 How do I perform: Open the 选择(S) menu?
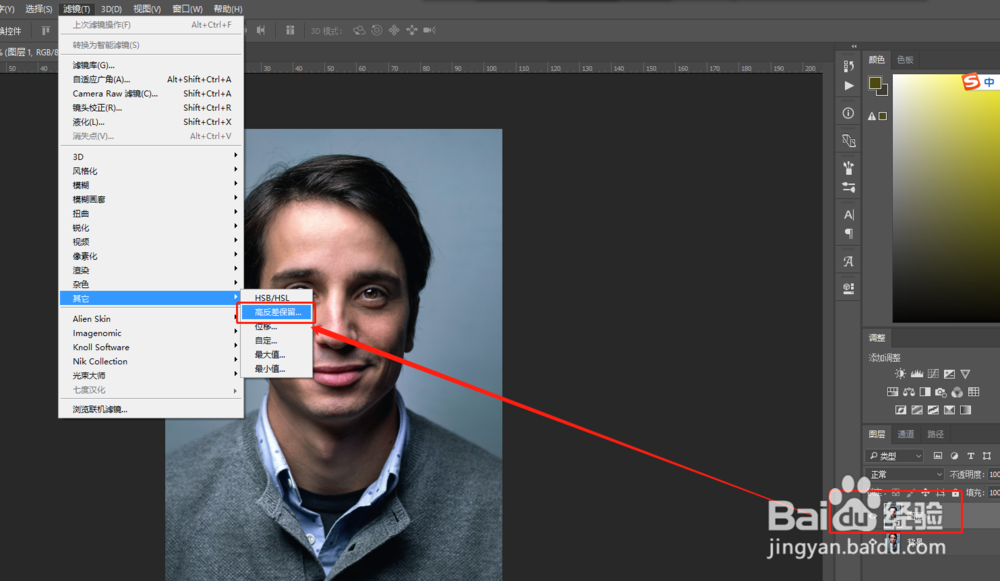(x=38, y=9)
